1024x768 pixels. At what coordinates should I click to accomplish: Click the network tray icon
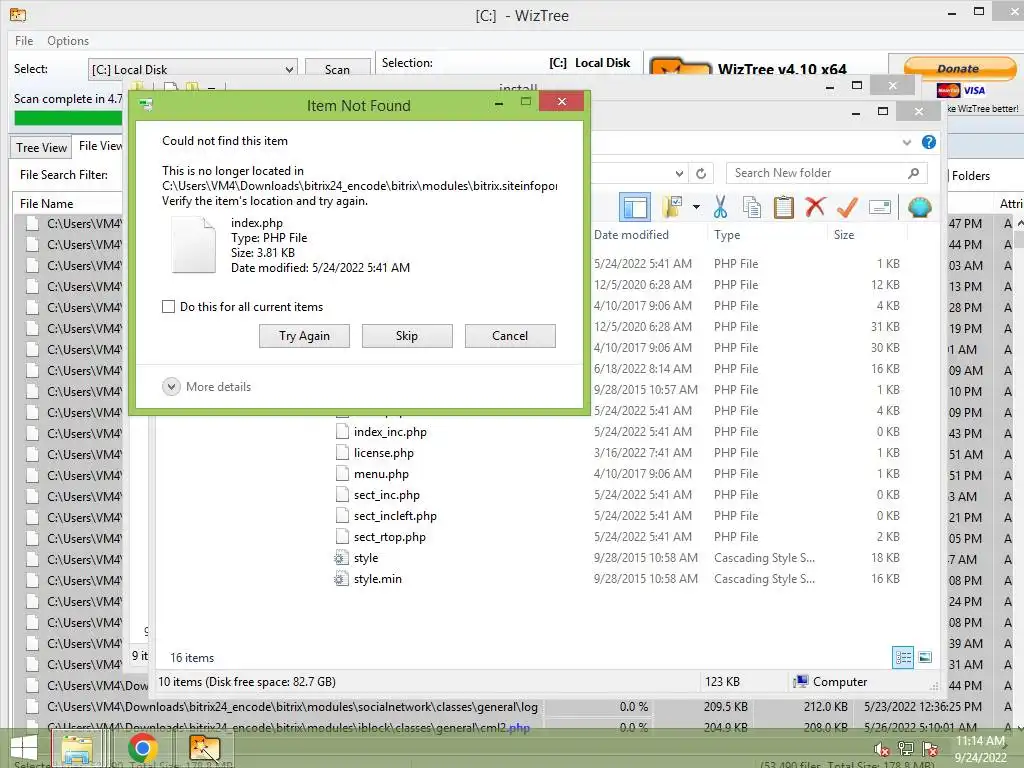[906, 749]
